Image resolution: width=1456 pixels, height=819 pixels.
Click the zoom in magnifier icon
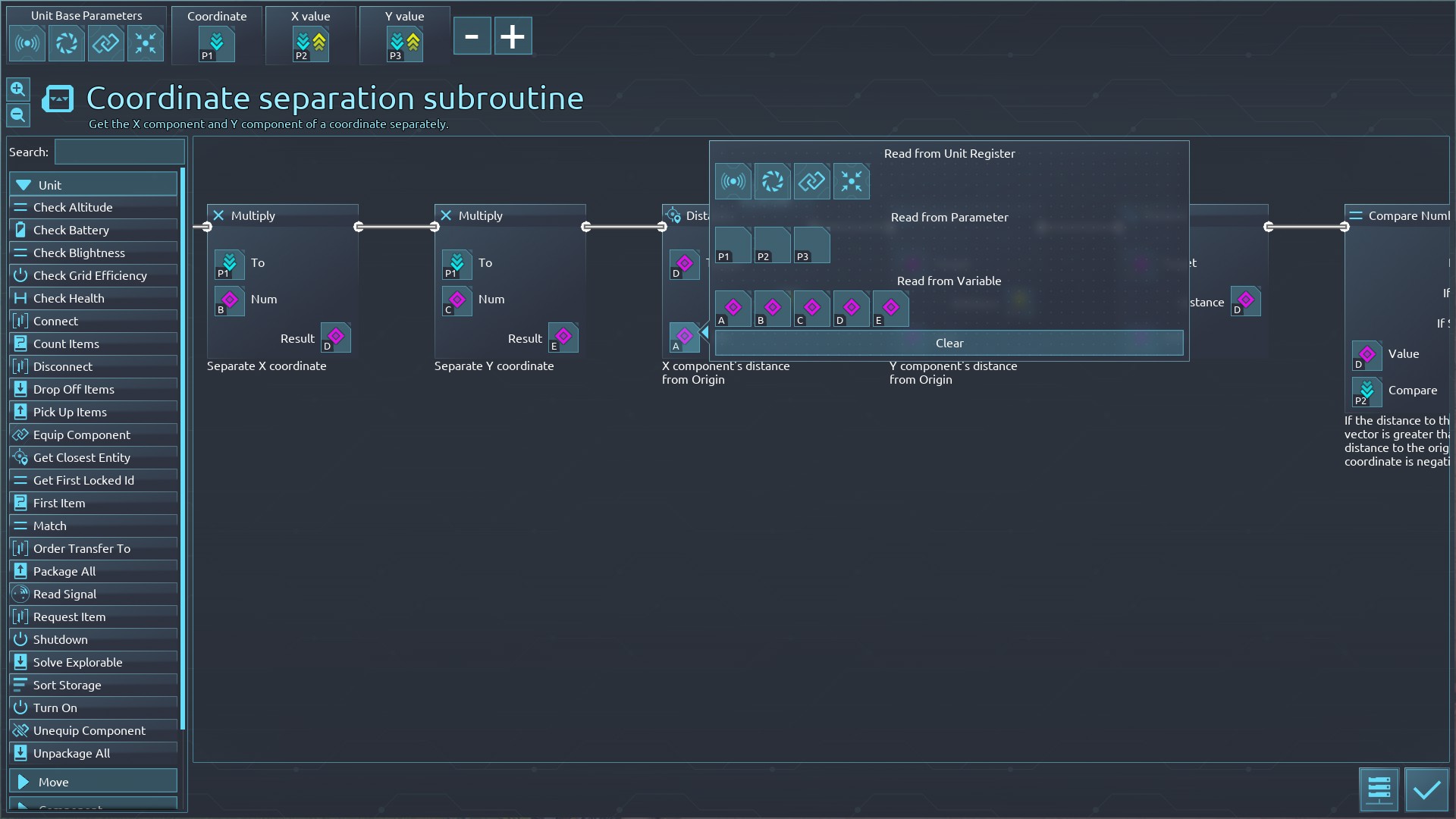coord(18,89)
